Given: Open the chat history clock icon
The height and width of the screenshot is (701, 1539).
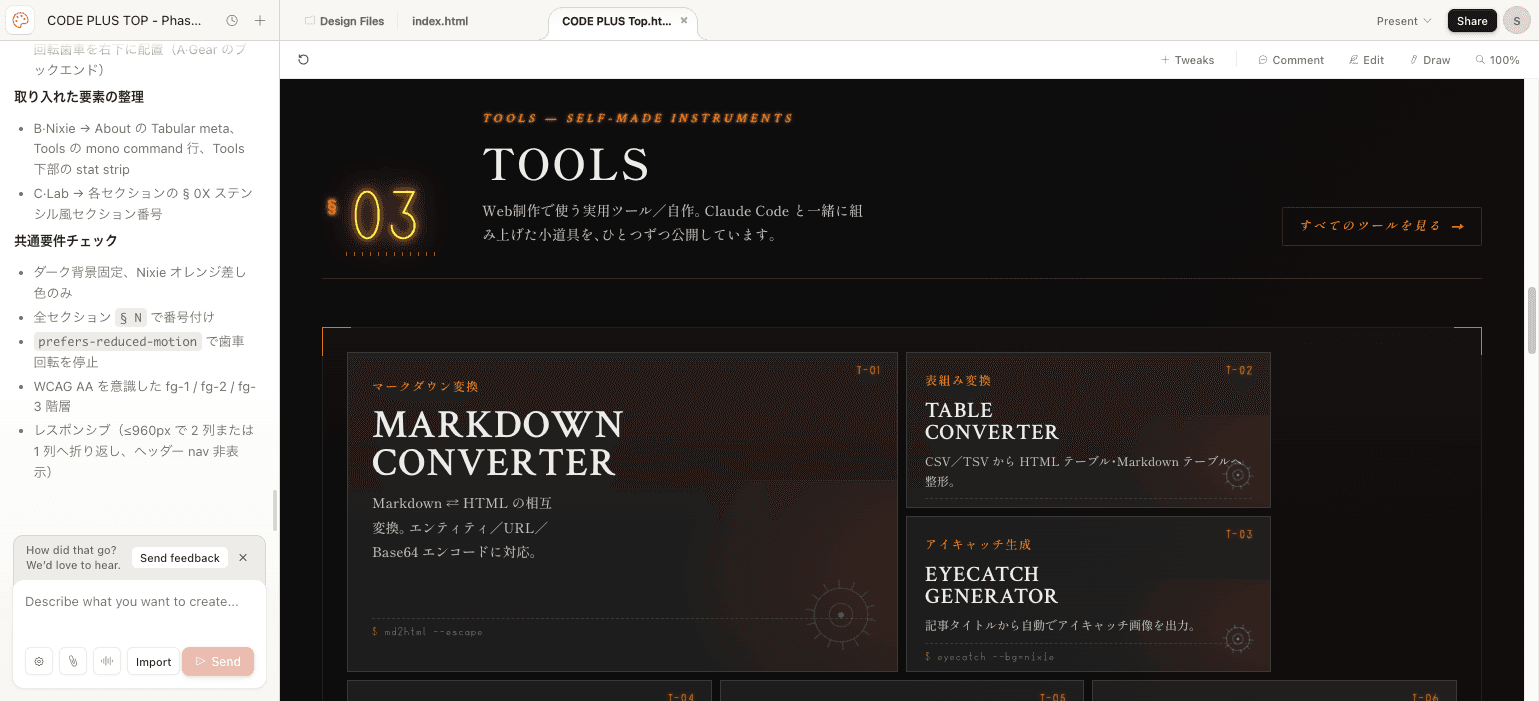Looking at the screenshot, I should pos(232,21).
